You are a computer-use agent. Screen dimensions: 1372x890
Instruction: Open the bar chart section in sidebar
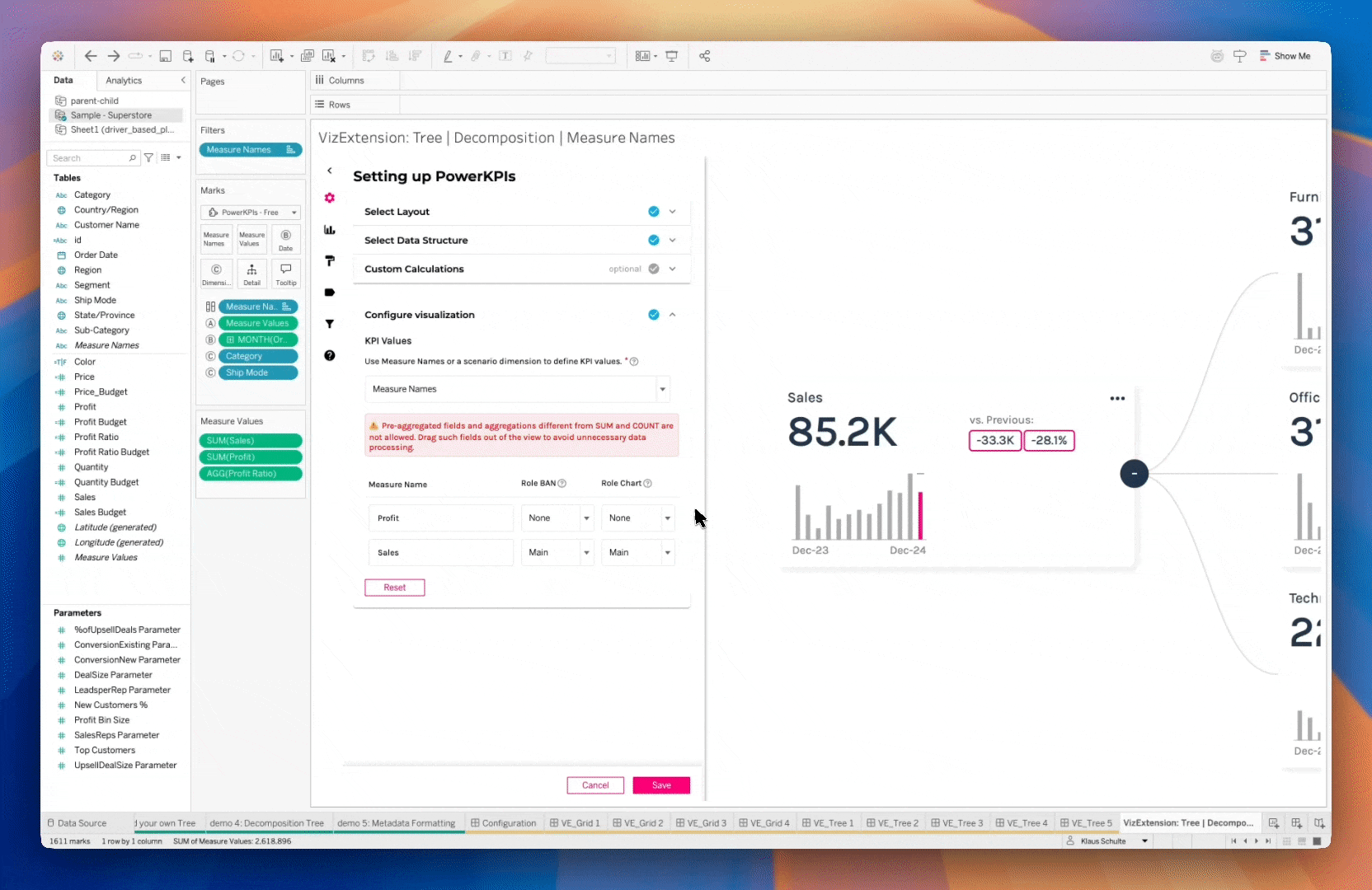[x=330, y=230]
